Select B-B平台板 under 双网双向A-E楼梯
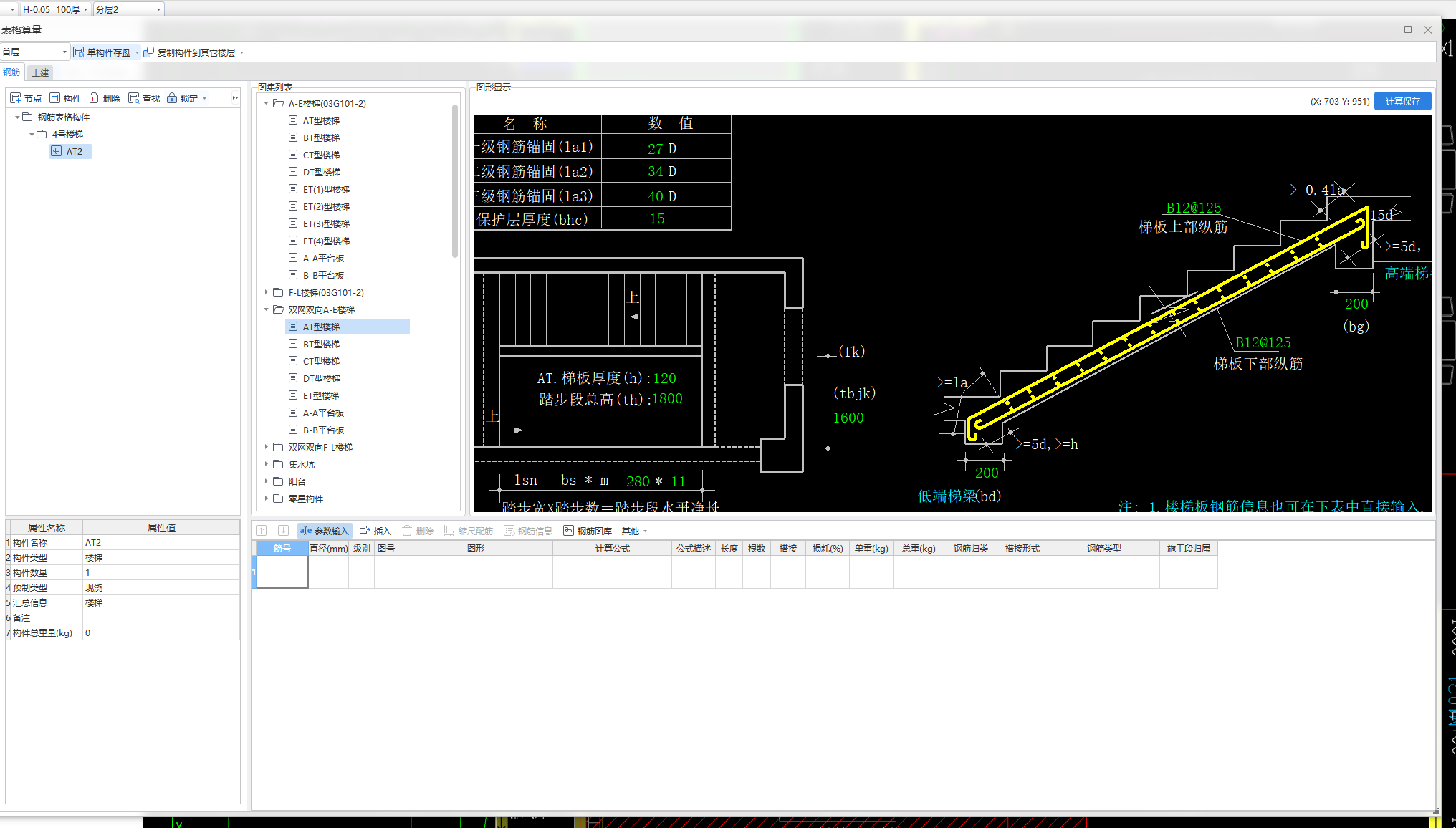The height and width of the screenshot is (828, 1456). click(x=323, y=430)
